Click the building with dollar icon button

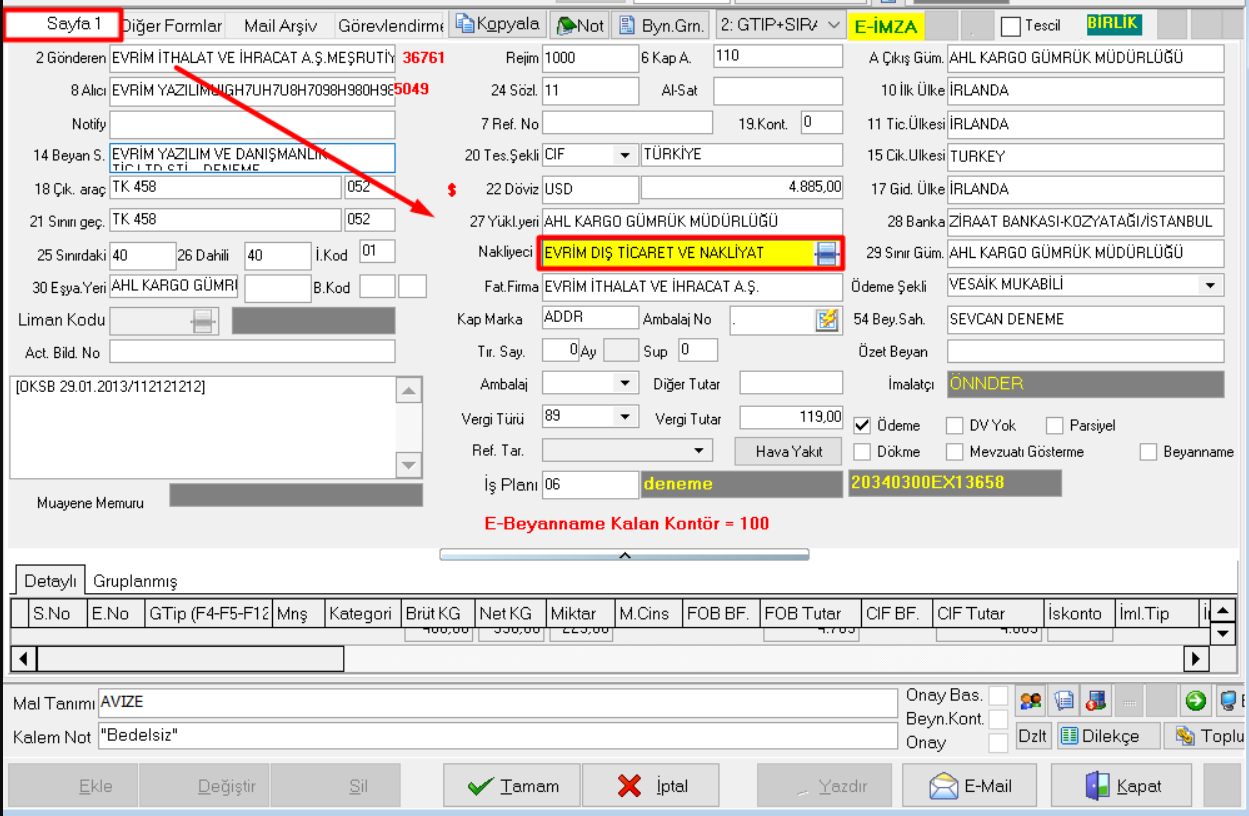[1096, 700]
